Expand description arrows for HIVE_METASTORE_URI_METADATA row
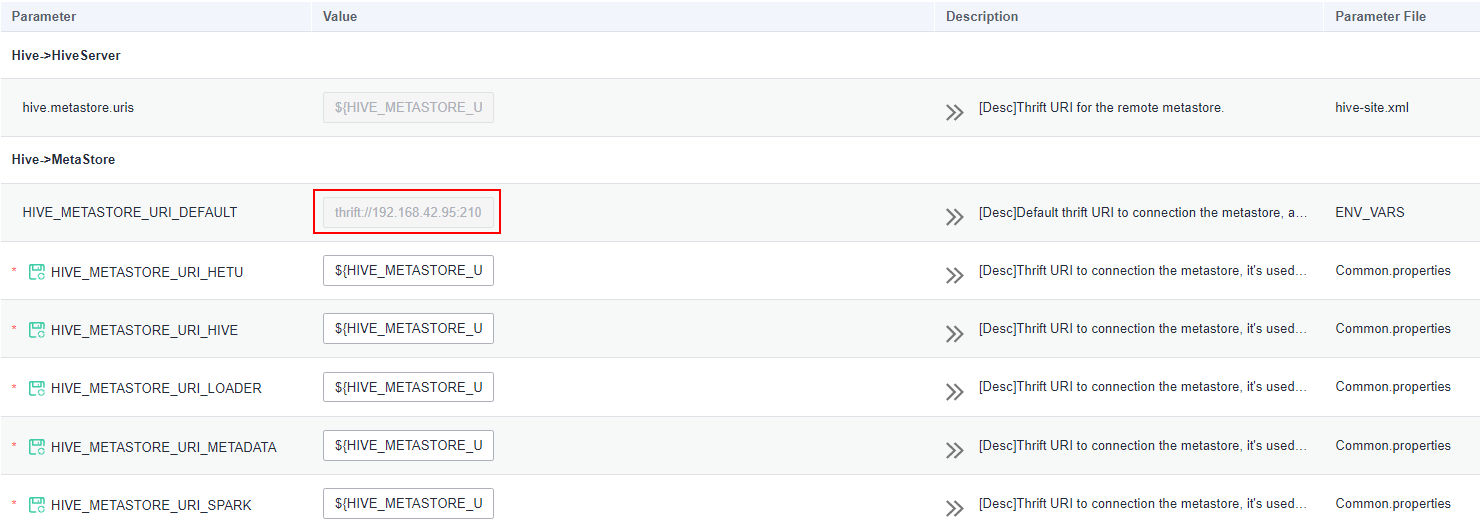Screen dimensions: 1481x530 tap(955, 450)
